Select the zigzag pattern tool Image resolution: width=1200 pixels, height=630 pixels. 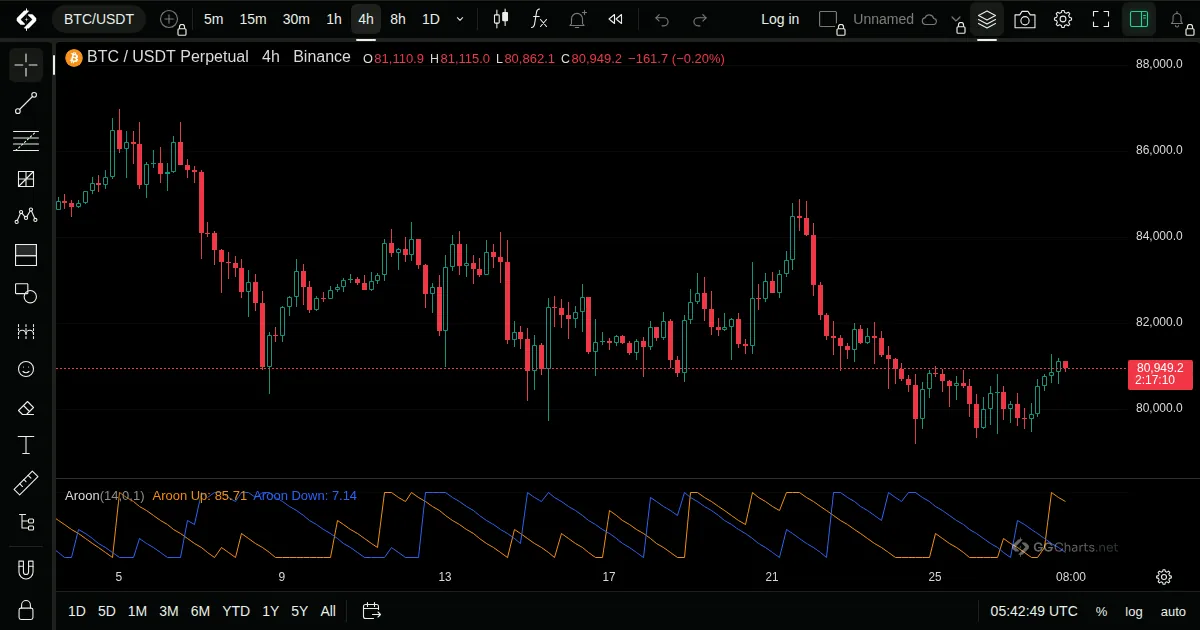[26, 217]
